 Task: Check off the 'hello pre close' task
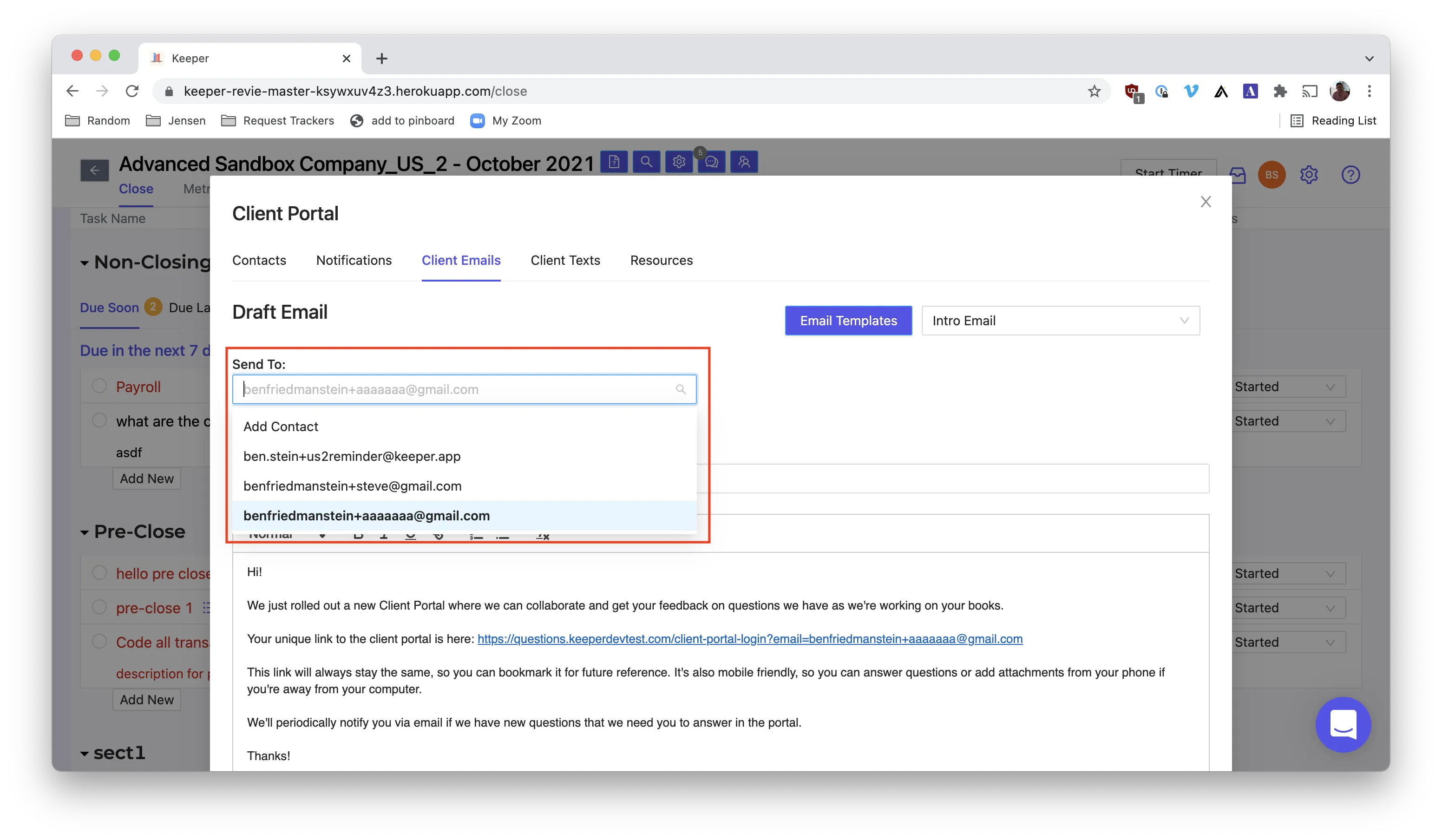click(x=99, y=573)
